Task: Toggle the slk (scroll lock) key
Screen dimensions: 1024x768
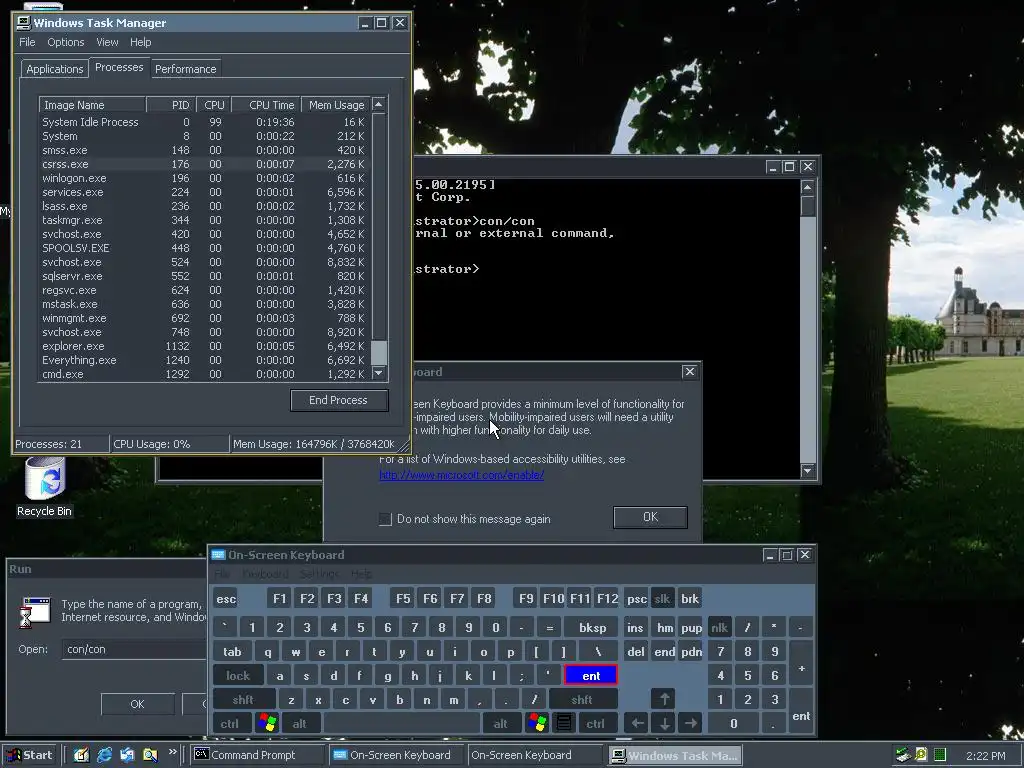Action: coord(663,598)
